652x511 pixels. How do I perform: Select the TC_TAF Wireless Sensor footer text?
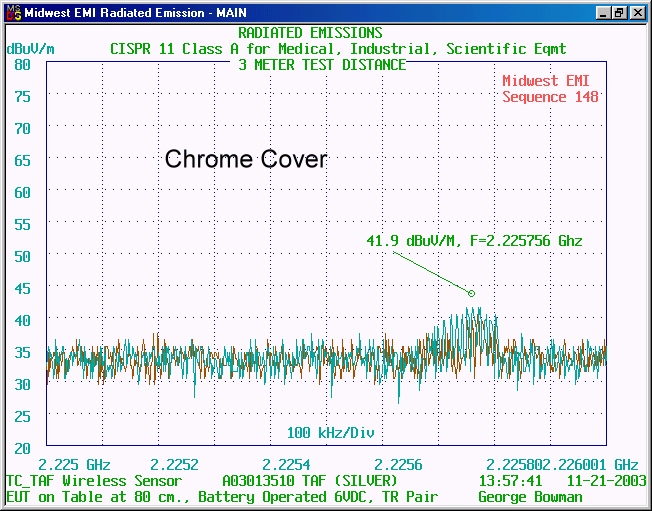click(94, 481)
